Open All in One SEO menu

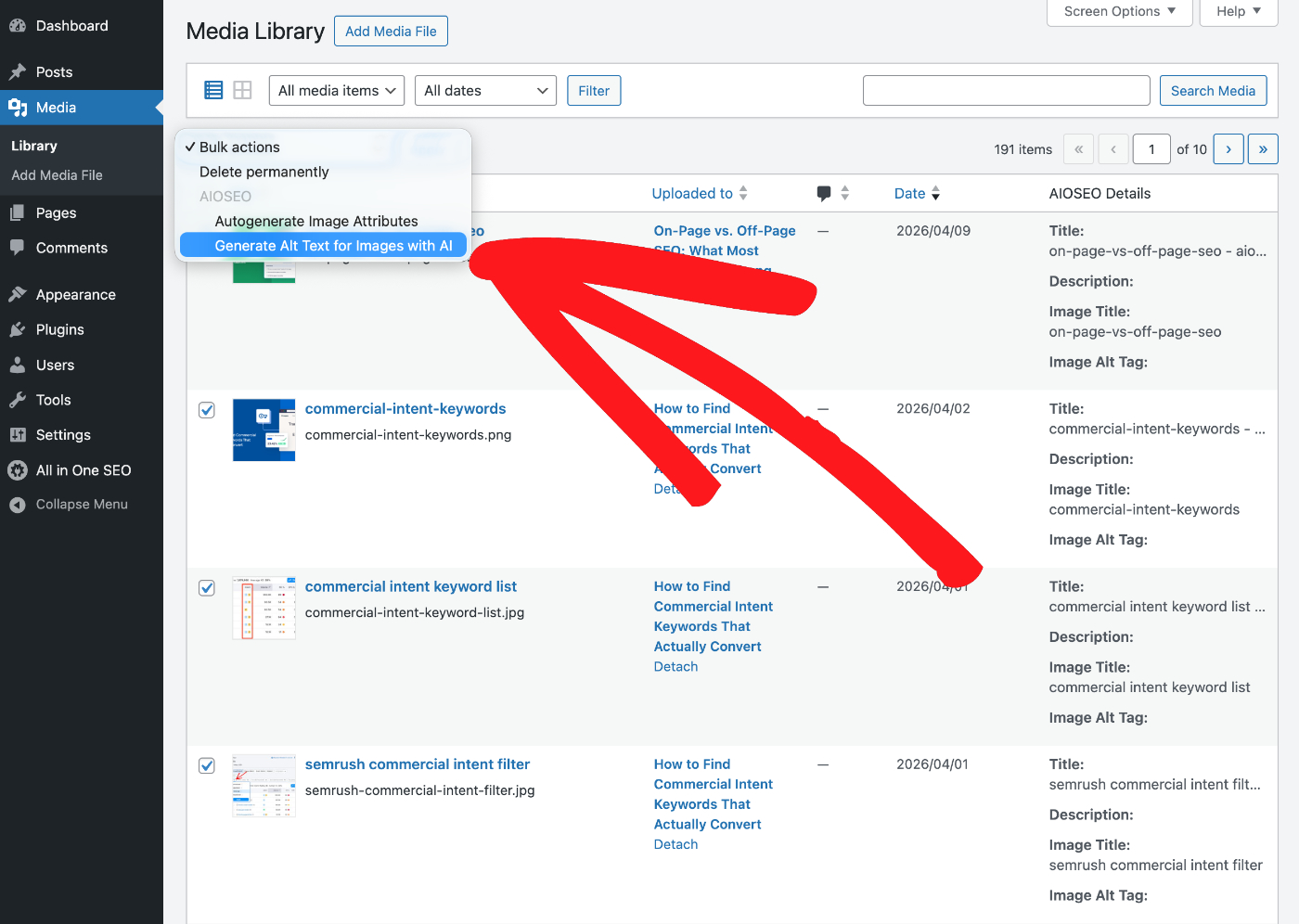(x=83, y=470)
